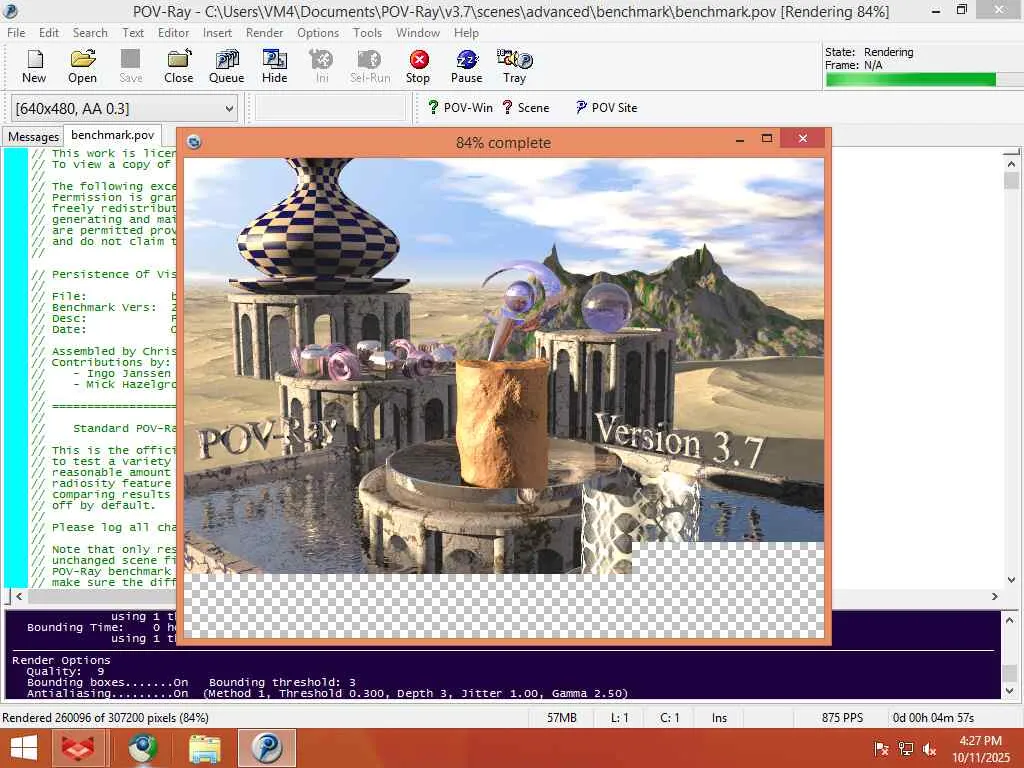The image size is (1024, 768).
Task: Open the Options menu
Action: pyautogui.click(x=318, y=33)
